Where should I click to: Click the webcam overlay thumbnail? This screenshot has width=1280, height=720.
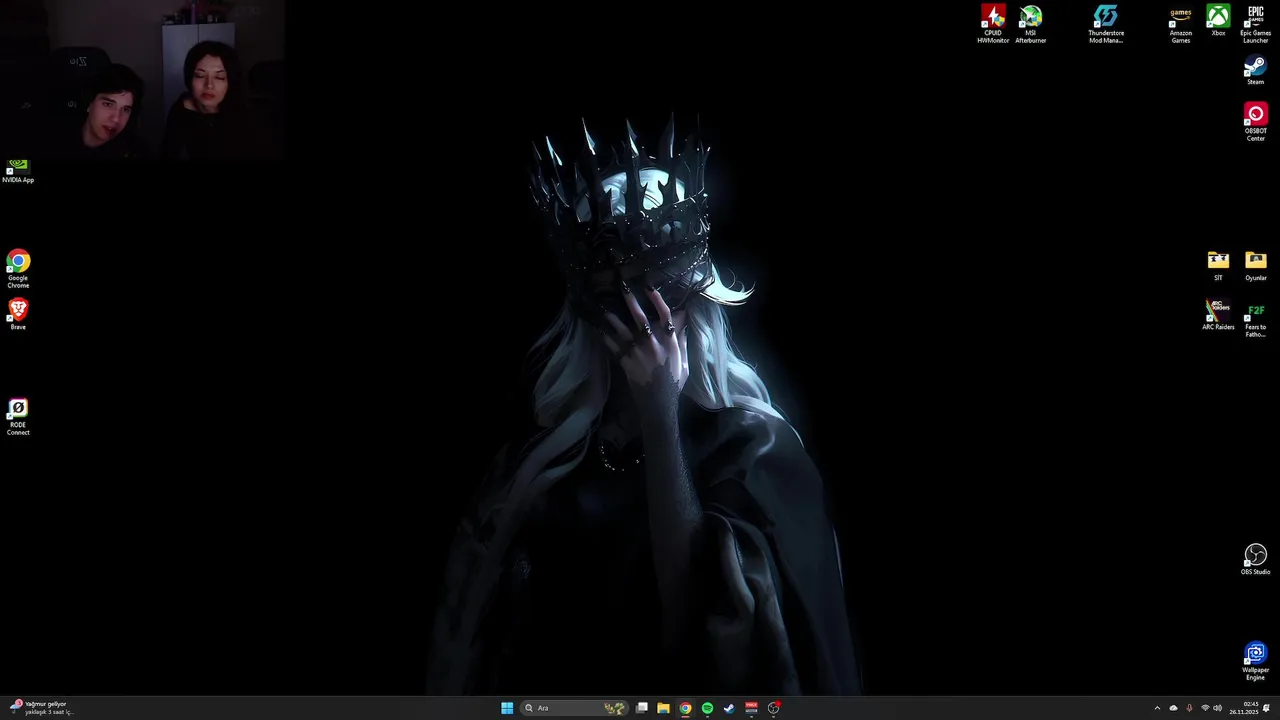coord(142,80)
